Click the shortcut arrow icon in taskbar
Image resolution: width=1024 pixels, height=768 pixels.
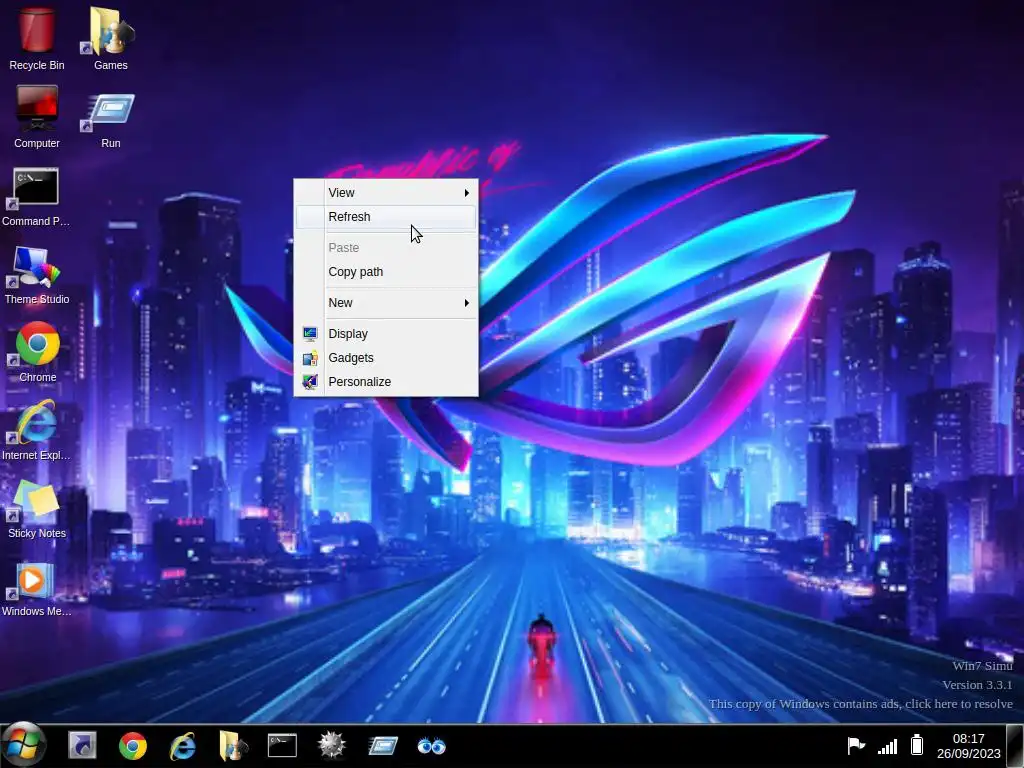[82, 746]
